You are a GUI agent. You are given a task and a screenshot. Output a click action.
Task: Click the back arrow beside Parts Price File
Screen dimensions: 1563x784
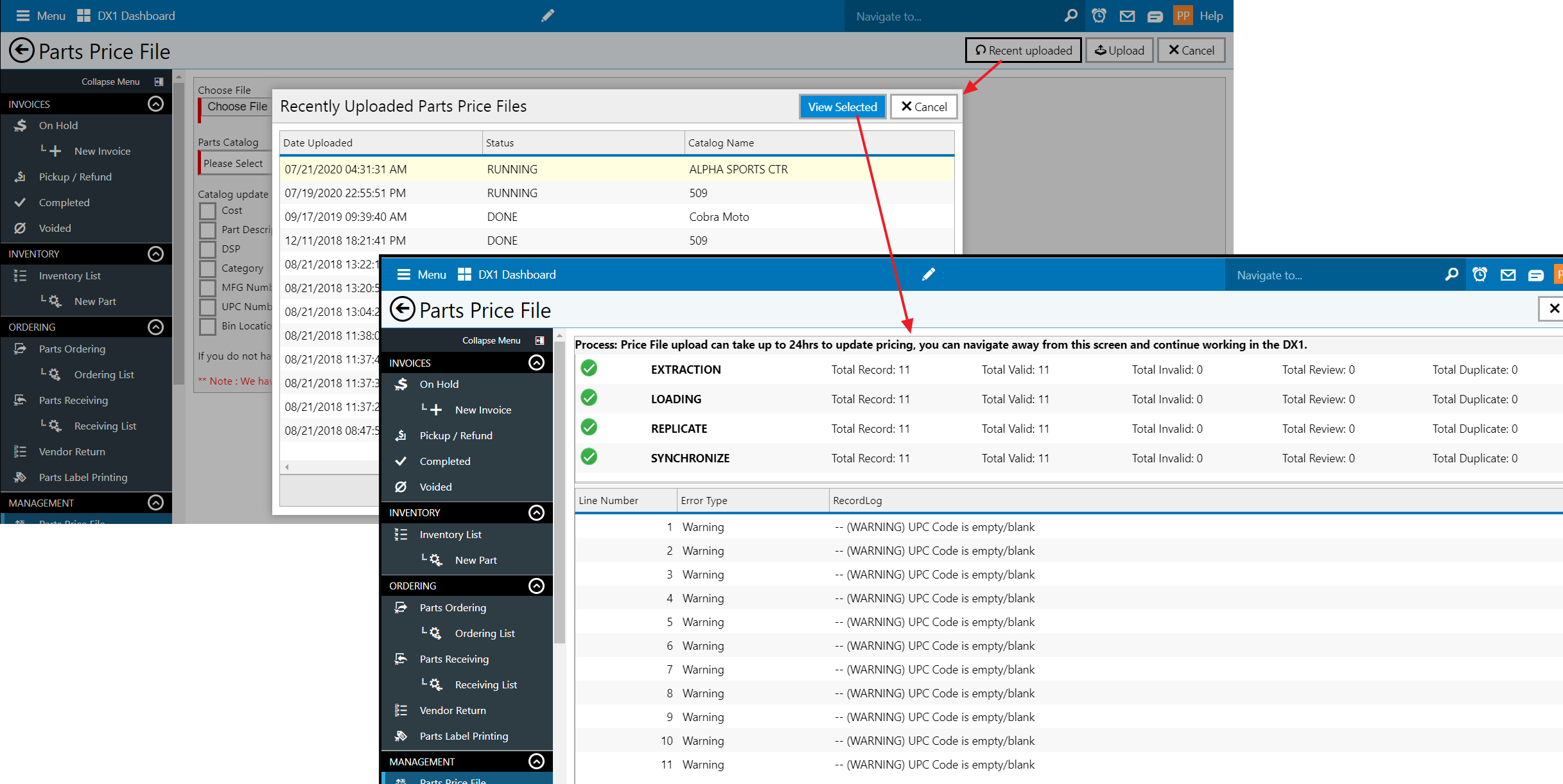21,51
